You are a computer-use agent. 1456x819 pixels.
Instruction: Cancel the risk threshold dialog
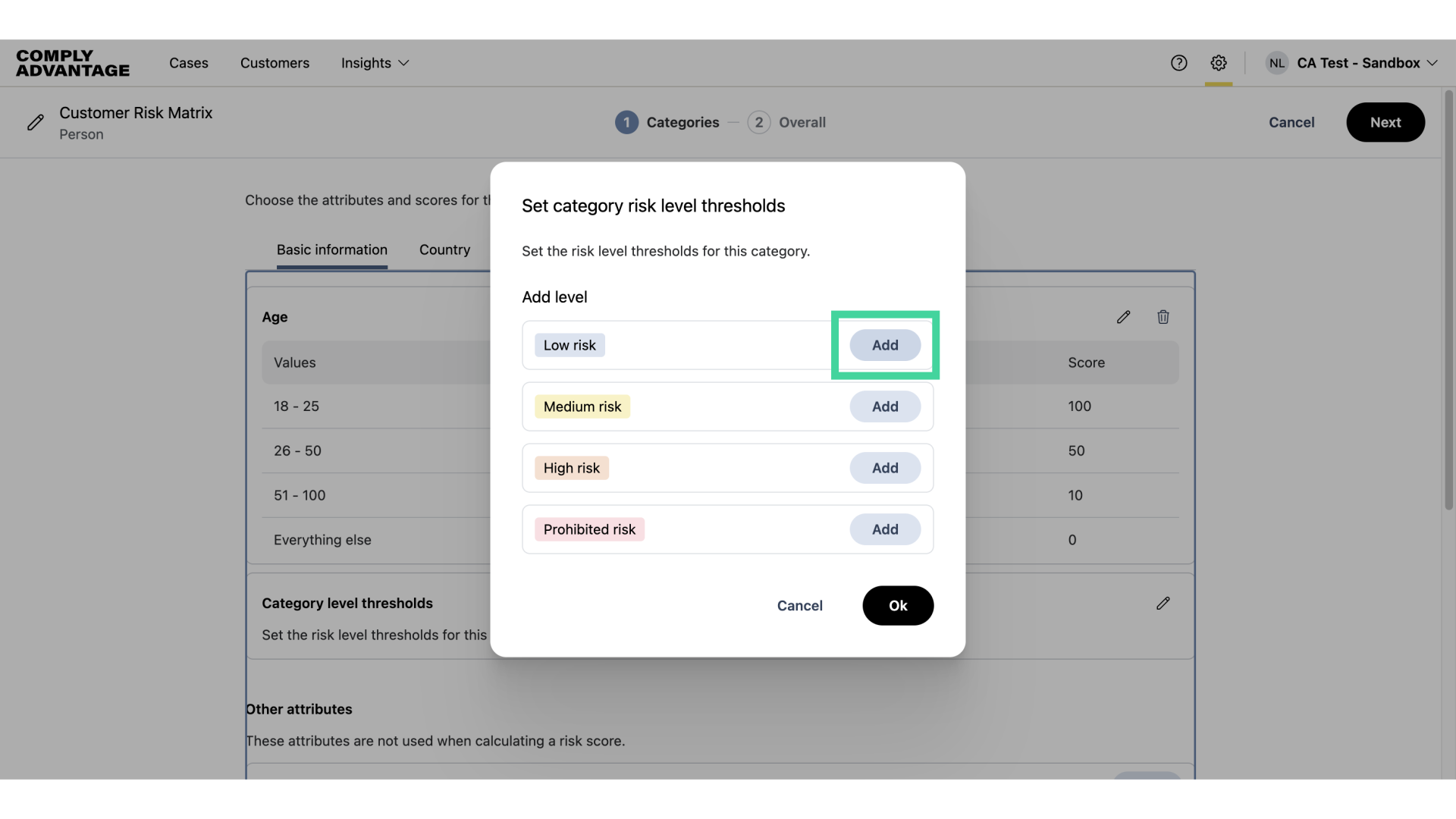click(x=799, y=605)
